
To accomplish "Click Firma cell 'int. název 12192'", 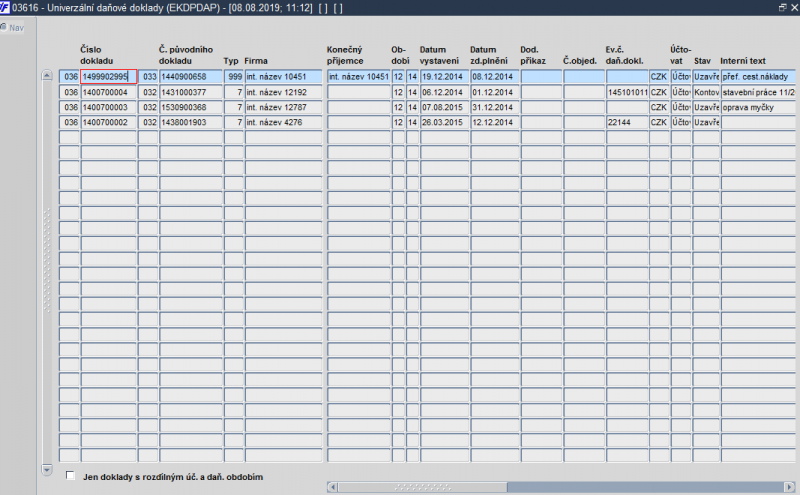I will pyautogui.click(x=283, y=92).
